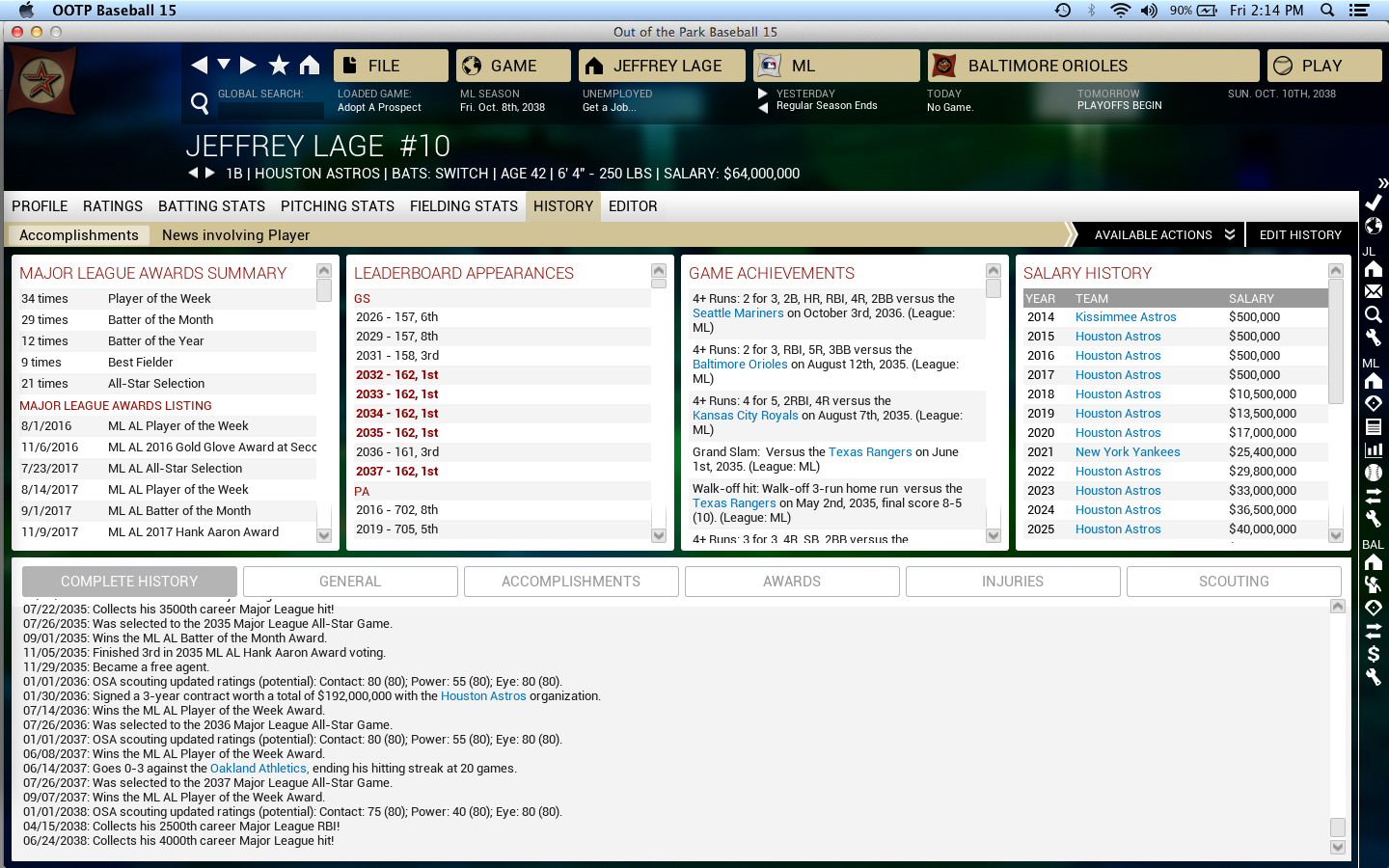Collapse the right sidebar with double chevron

(1382, 182)
